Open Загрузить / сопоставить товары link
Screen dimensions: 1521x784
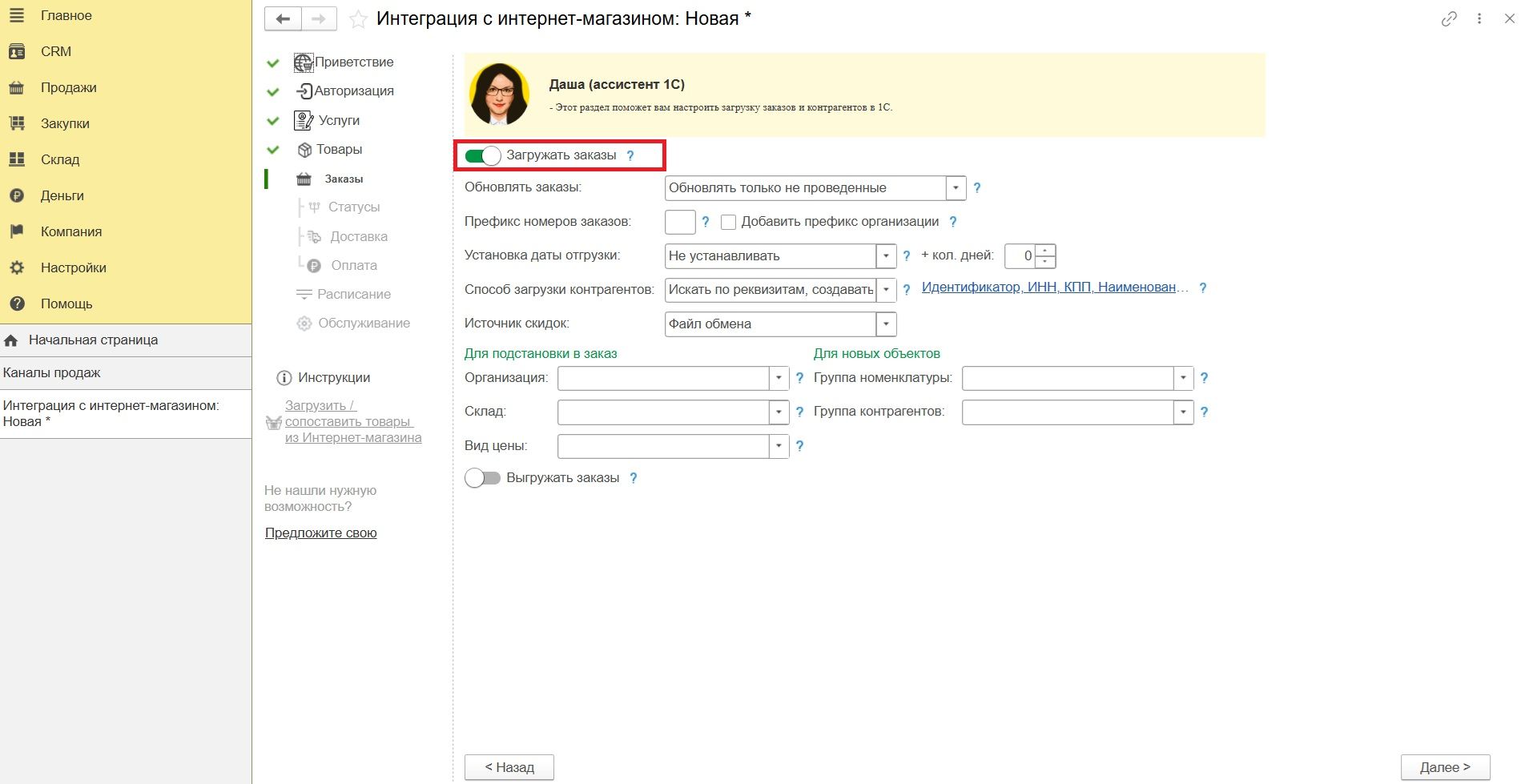coord(353,422)
